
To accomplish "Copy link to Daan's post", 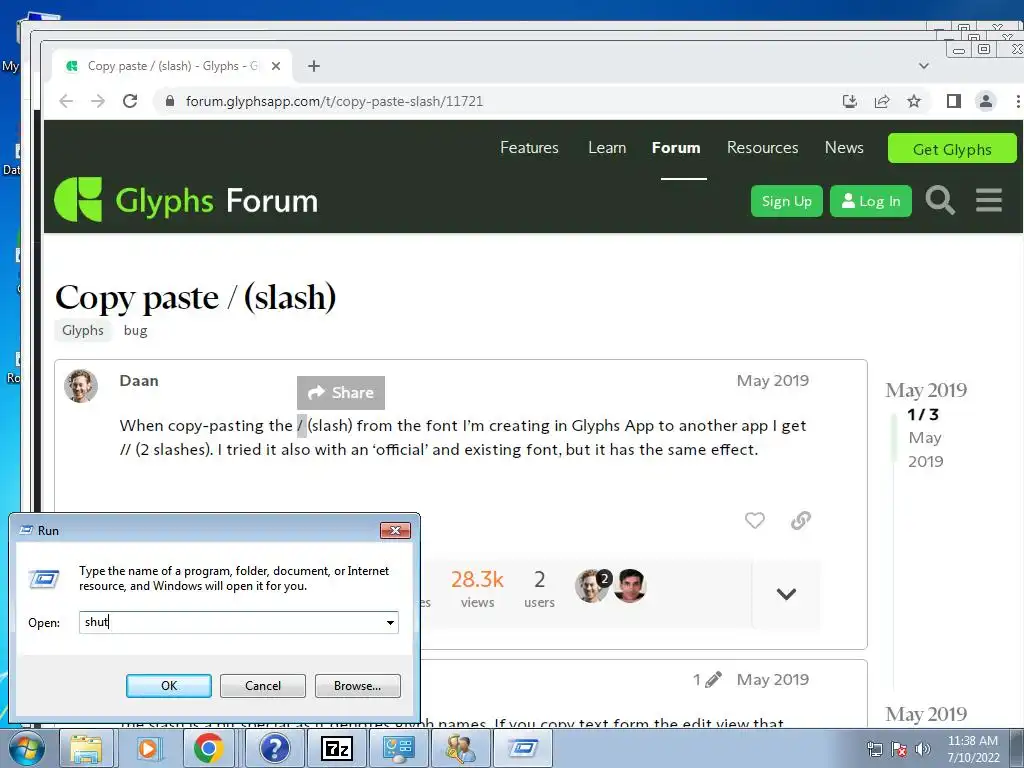I will tap(801, 520).
